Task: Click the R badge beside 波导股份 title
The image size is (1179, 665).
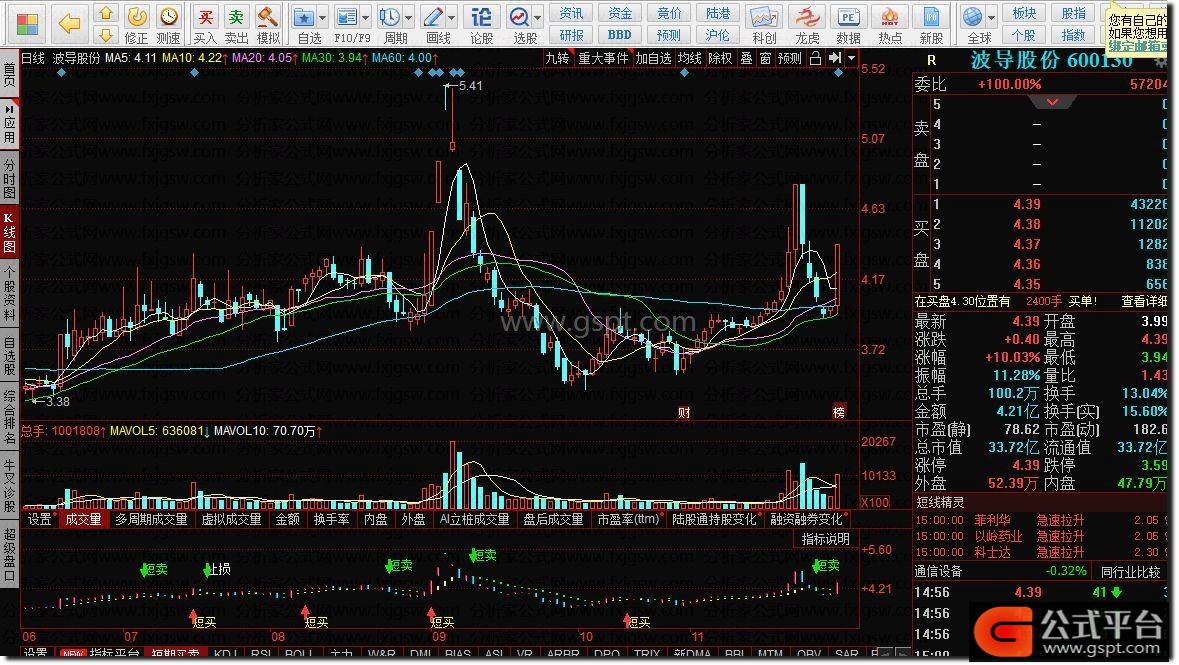Action: (x=932, y=61)
